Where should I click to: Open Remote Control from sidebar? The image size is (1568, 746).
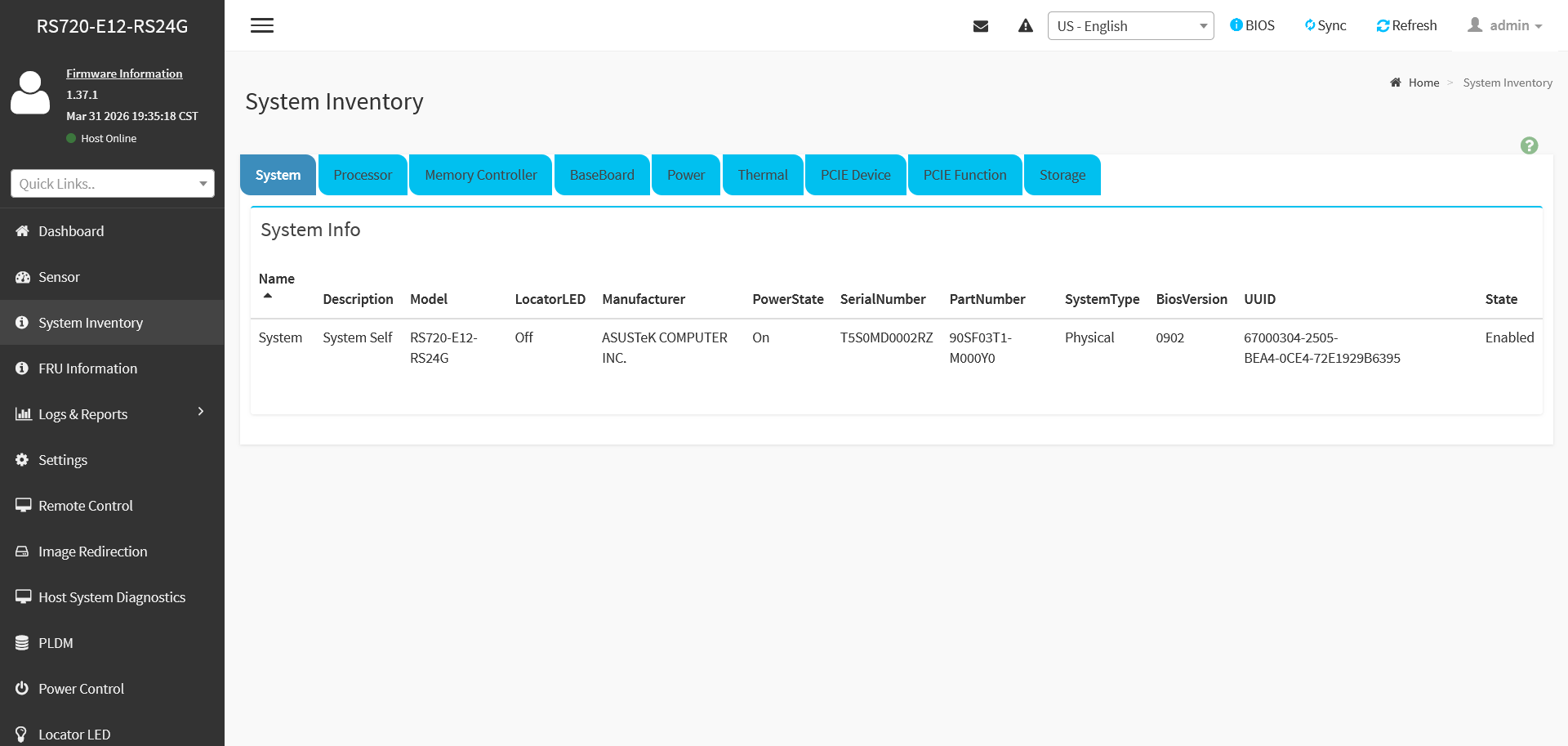(x=112, y=506)
